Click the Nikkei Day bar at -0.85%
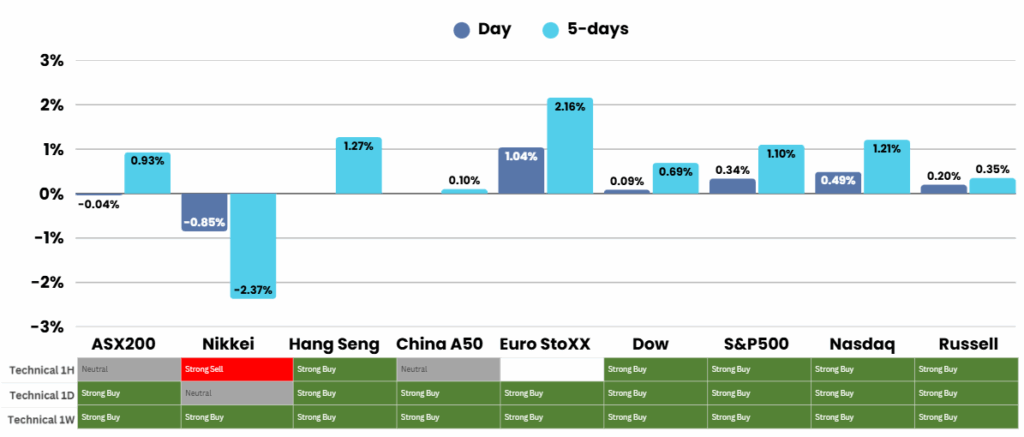Image resolution: width=1024 pixels, height=437 pixels. (x=205, y=212)
